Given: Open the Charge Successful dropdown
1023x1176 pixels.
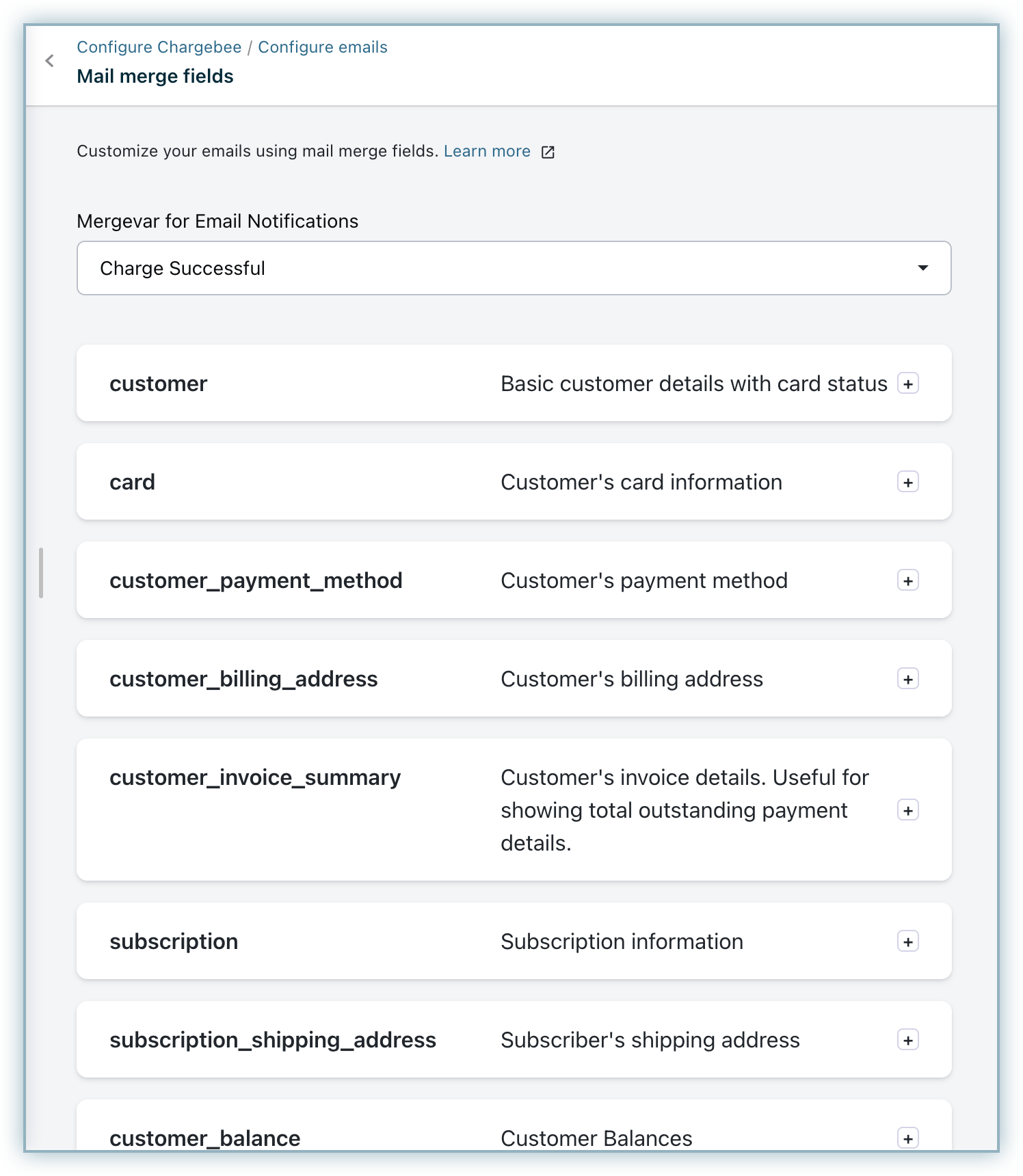Looking at the screenshot, I should coord(514,268).
